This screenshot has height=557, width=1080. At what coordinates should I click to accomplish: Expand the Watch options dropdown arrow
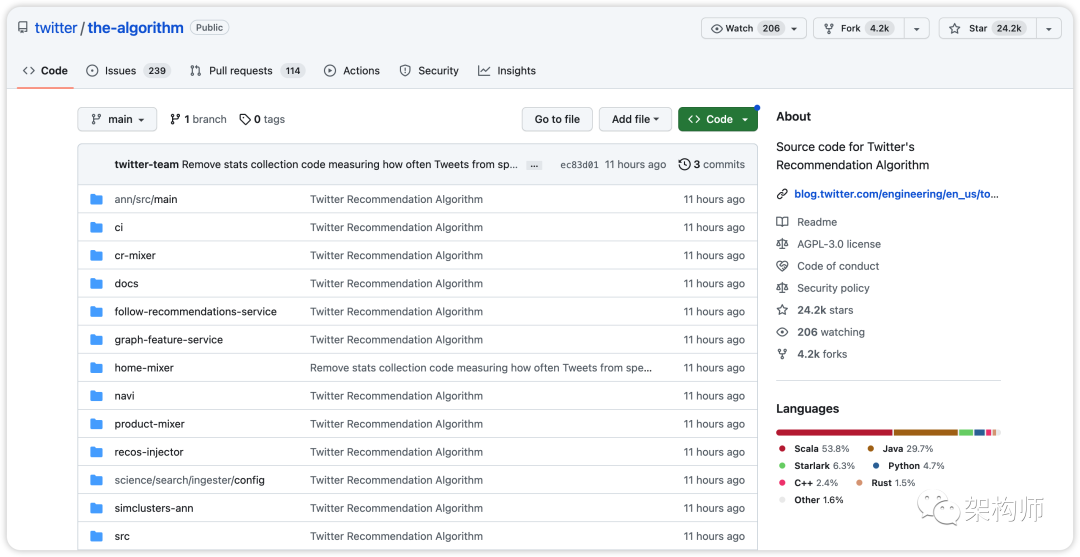pos(794,28)
